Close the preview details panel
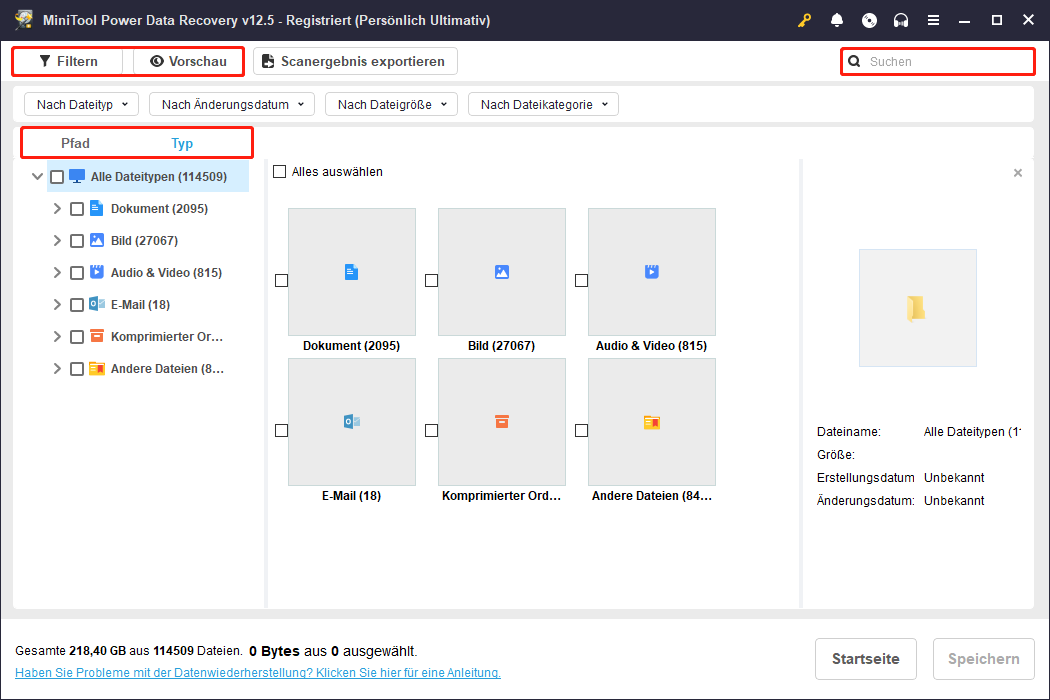 pyautogui.click(x=1018, y=173)
